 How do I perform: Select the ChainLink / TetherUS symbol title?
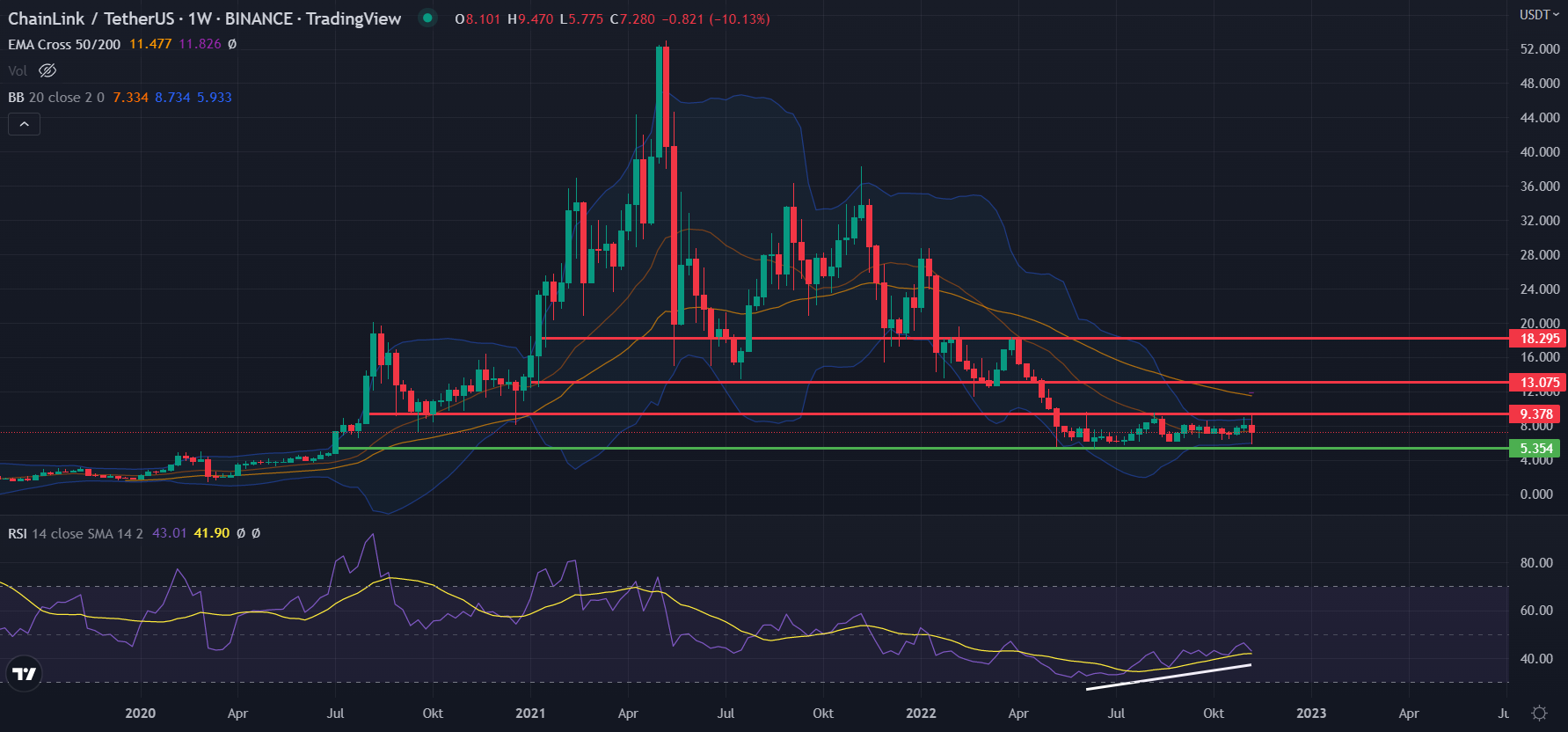tap(204, 18)
